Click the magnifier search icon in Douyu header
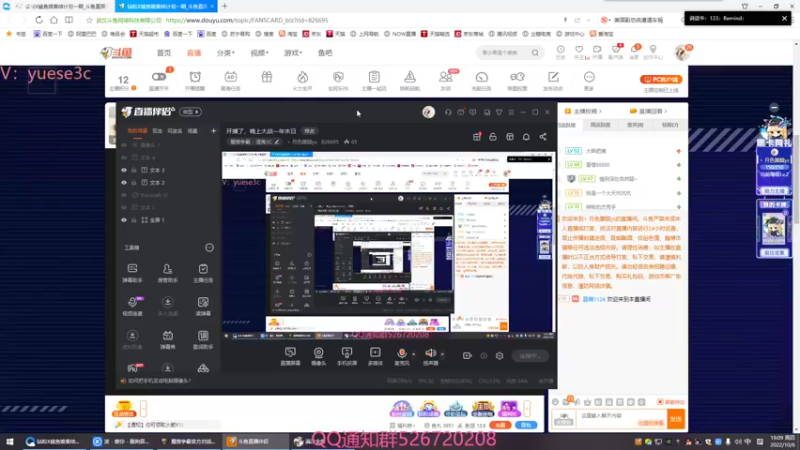 (535, 53)
